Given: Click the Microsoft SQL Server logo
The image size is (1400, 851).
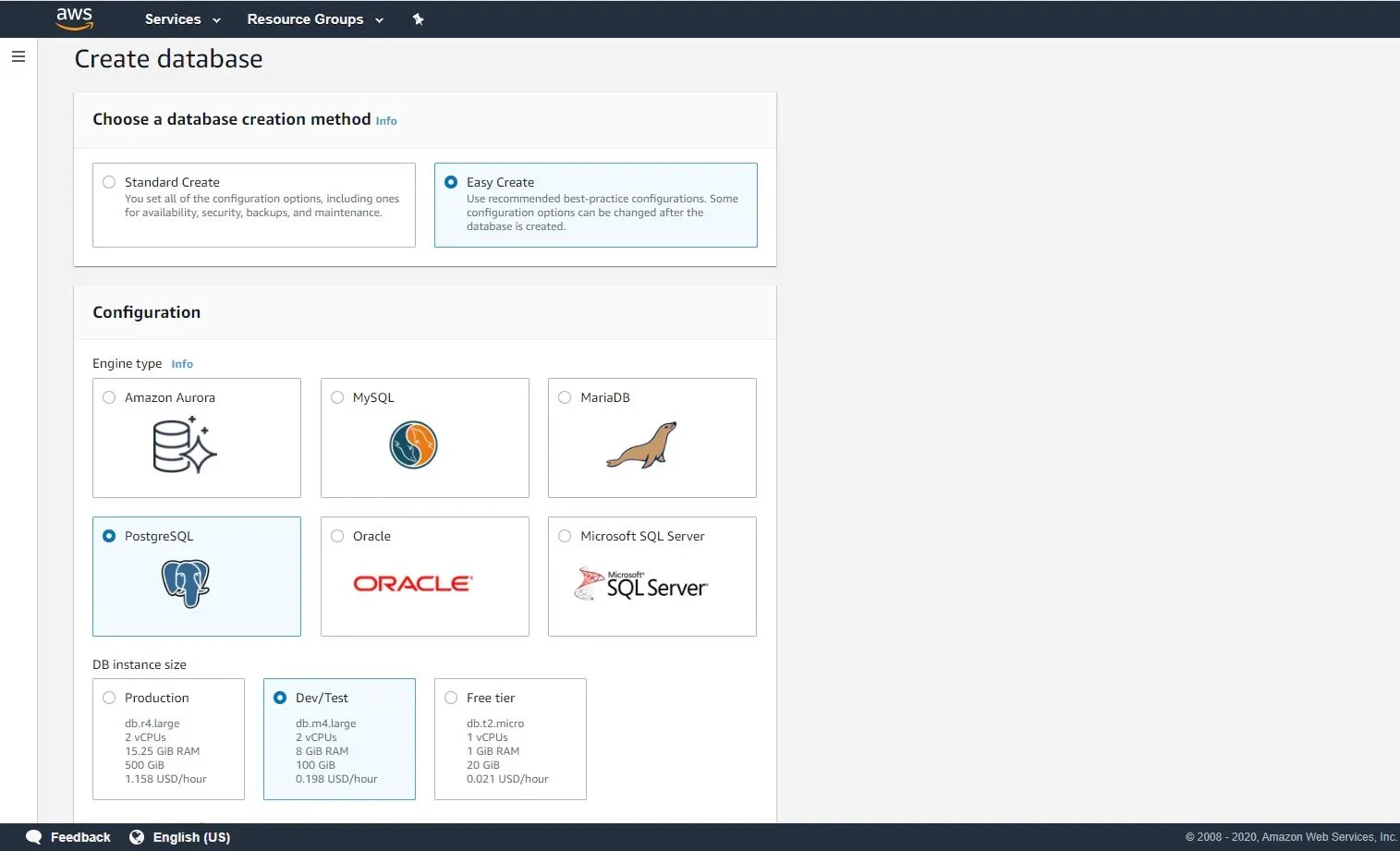Looking at the screenshot, I should 640,584.
